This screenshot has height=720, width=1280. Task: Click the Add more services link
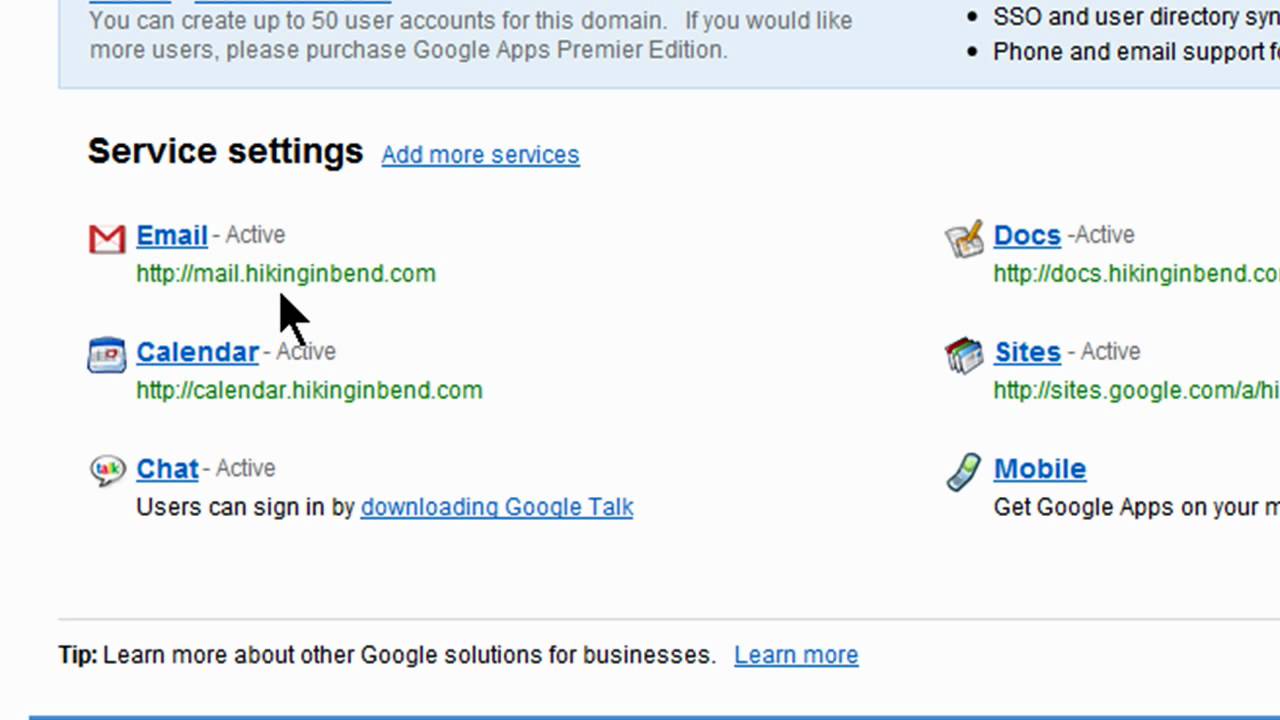point(480,155)
